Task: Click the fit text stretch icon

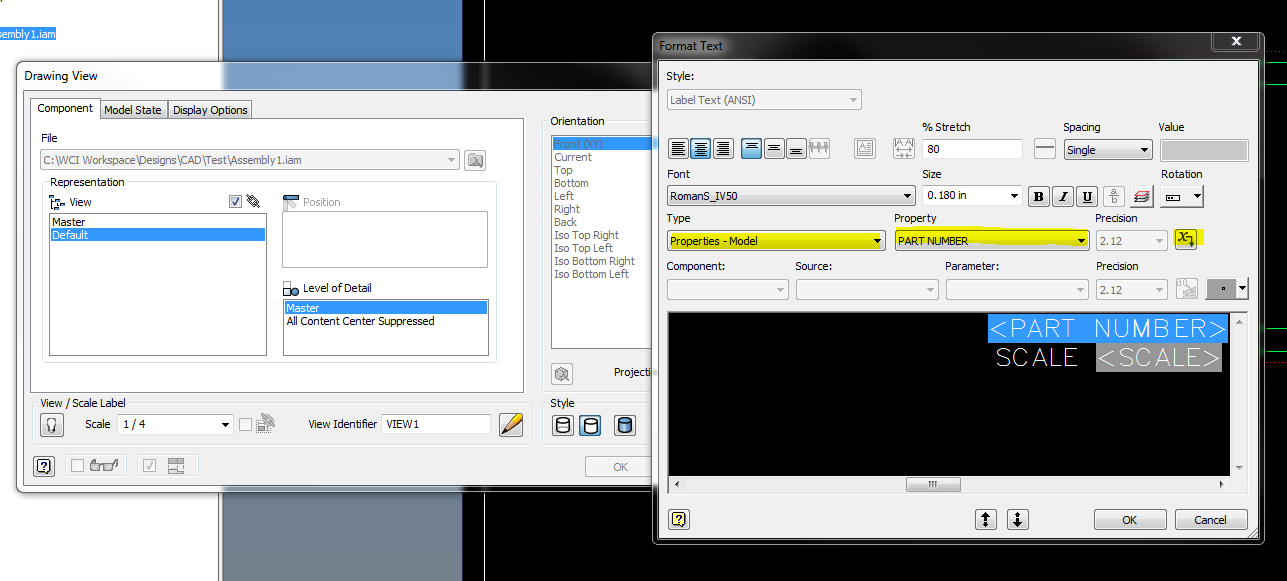Action: [904, 149]
